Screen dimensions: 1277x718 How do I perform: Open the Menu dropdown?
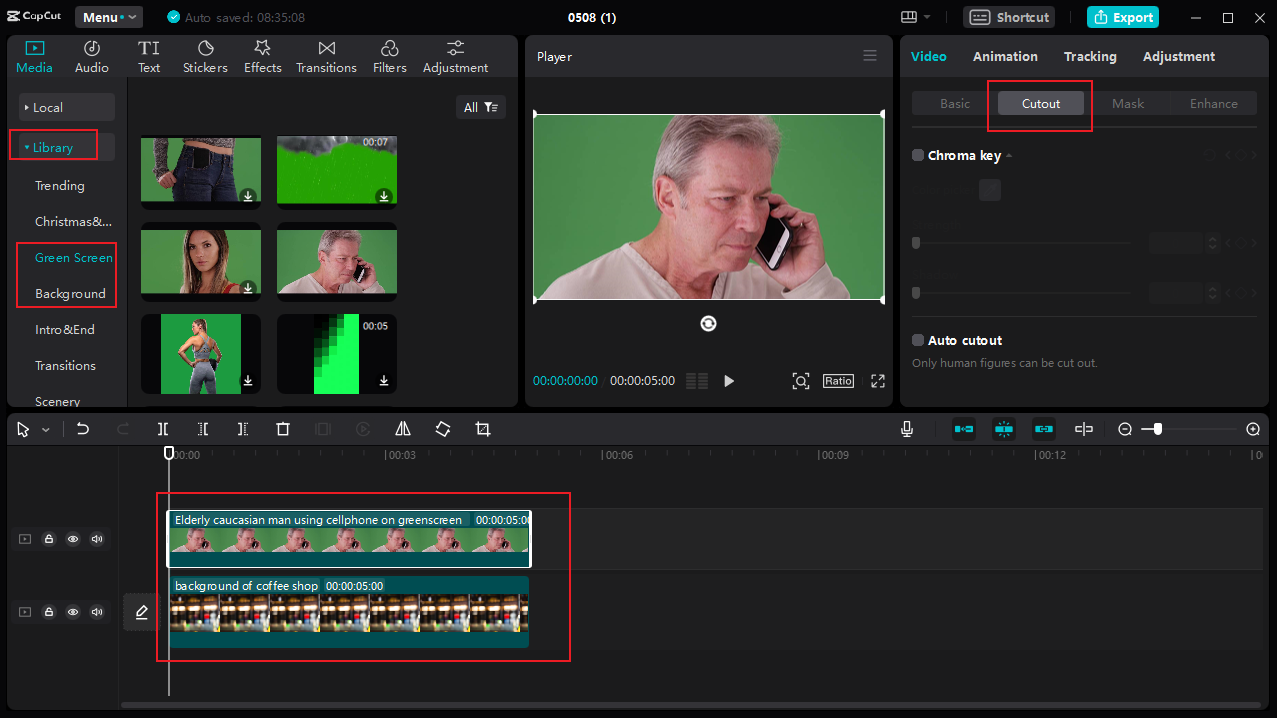(x=108, y=17)
